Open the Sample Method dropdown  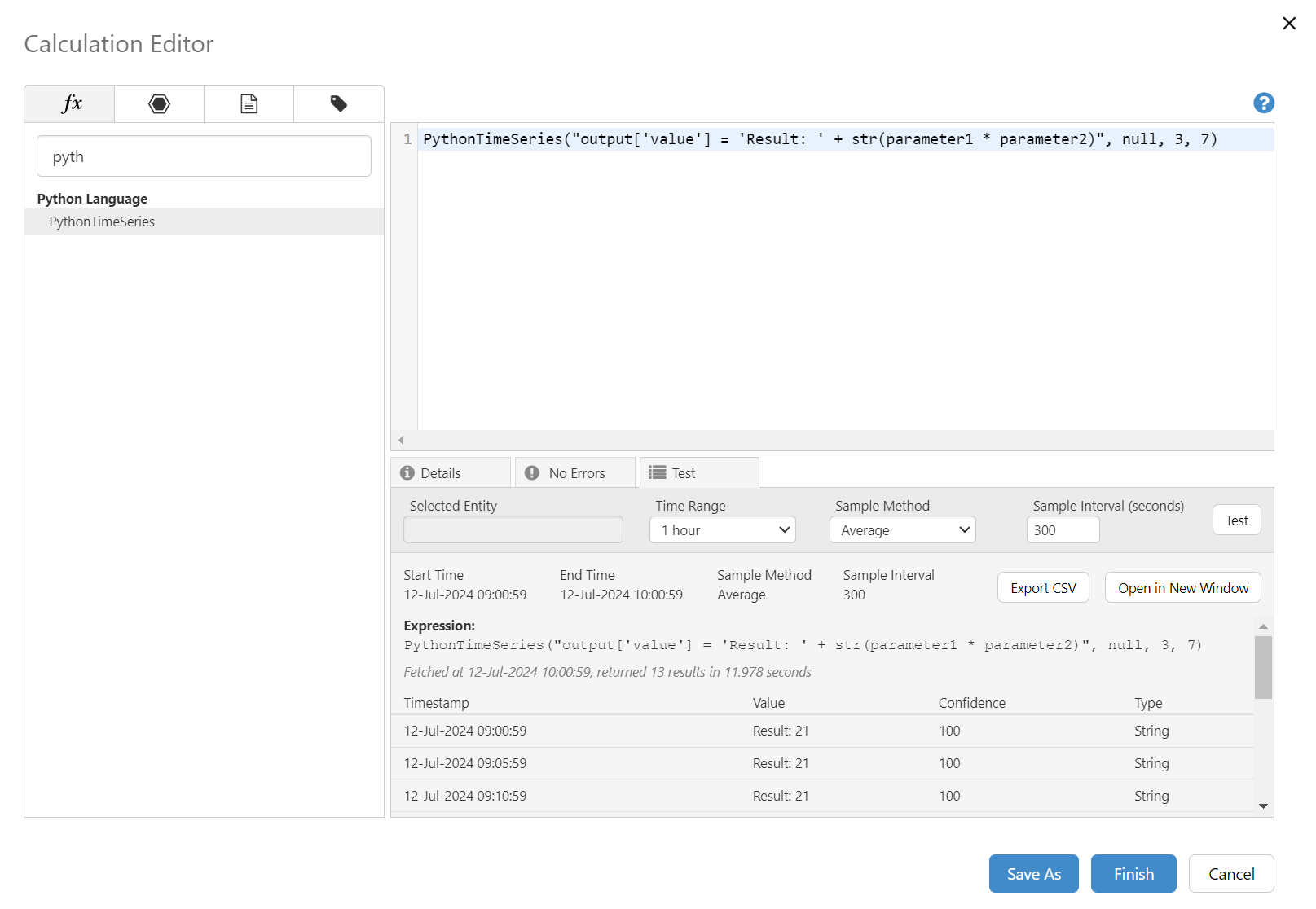[902, 530]
